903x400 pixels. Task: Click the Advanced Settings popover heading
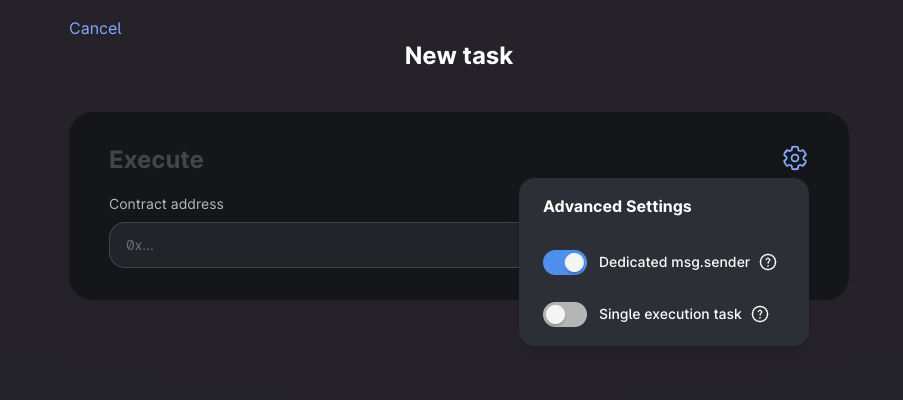[x=617, y=206]
